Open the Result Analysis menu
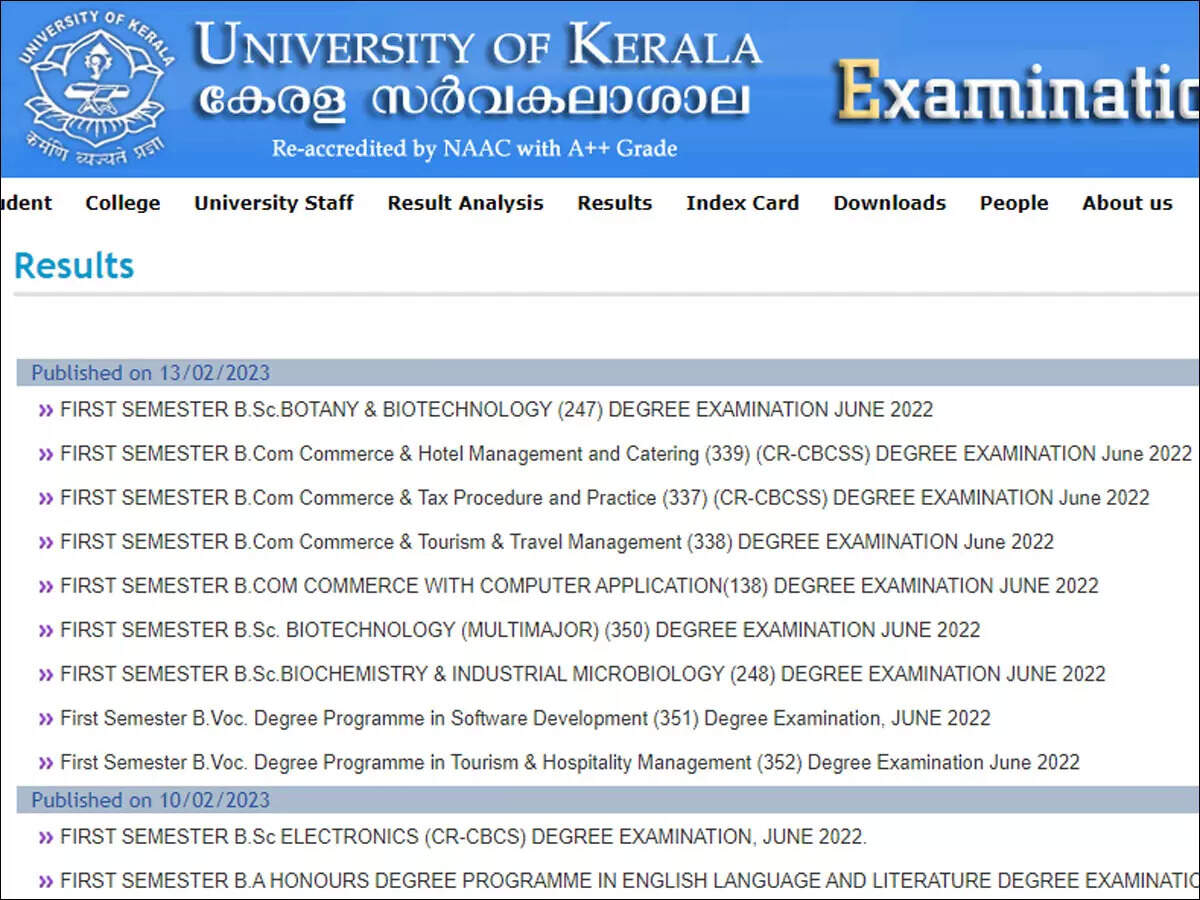 pos(466,203)
